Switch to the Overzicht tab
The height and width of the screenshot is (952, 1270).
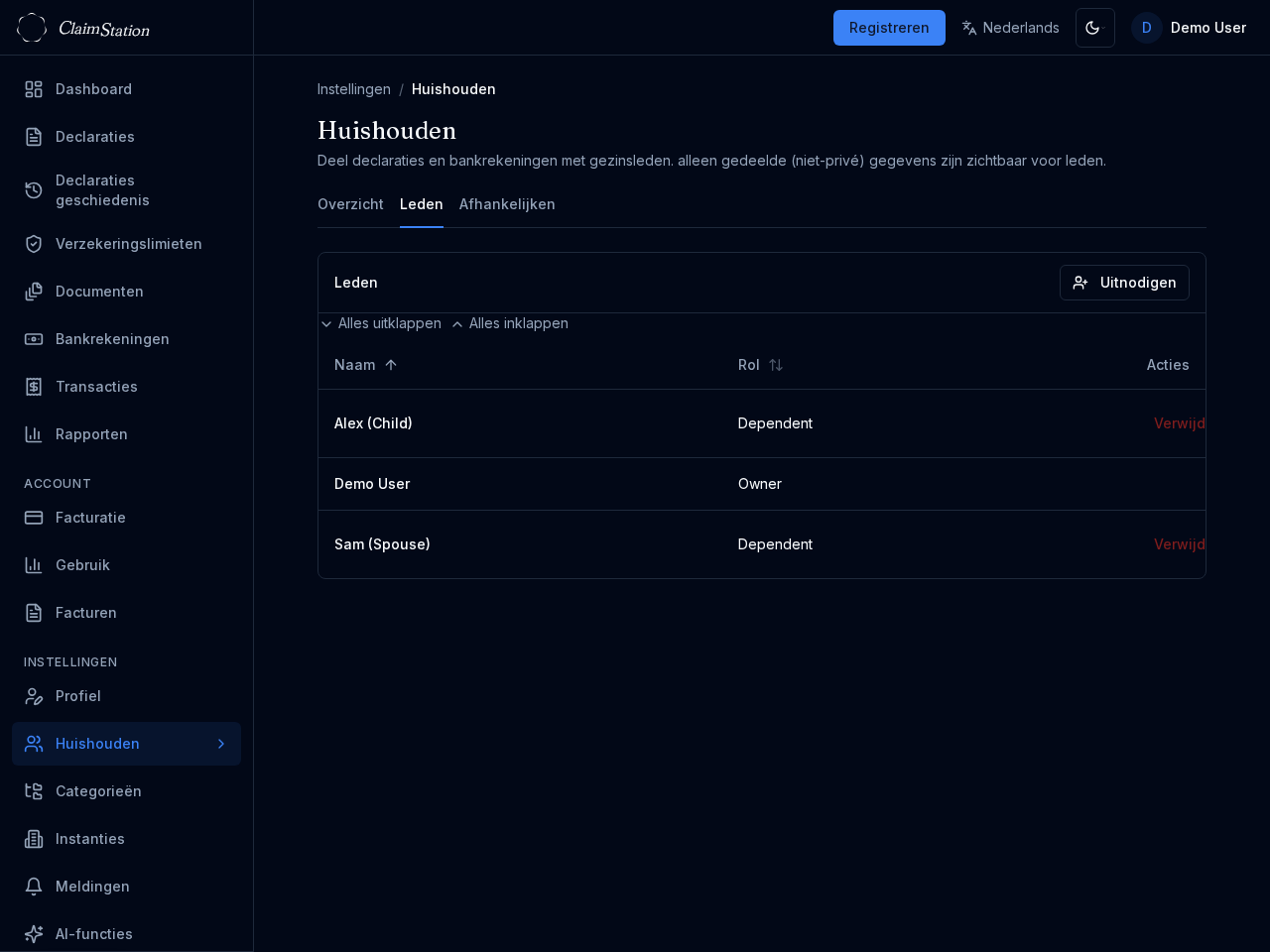[350, 204]
